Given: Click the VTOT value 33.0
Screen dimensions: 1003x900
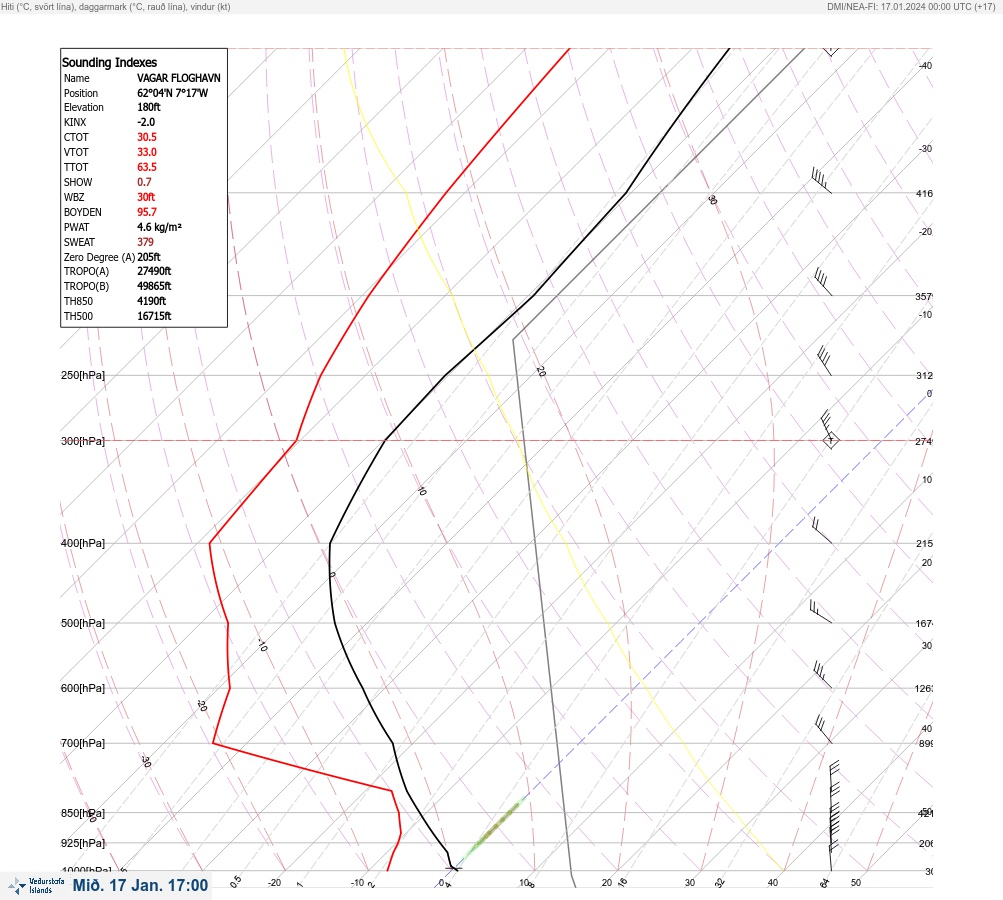Looking at the screenshot, I should pos(146,152).
